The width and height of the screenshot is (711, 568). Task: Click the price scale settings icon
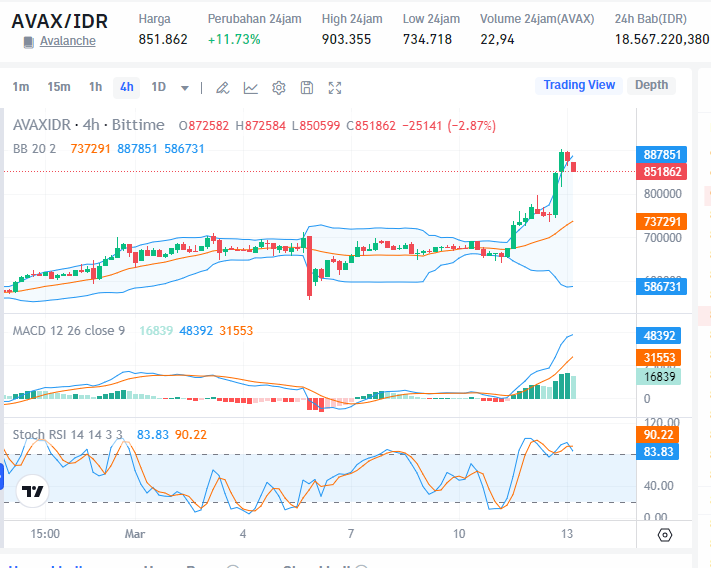coord(664,535)
